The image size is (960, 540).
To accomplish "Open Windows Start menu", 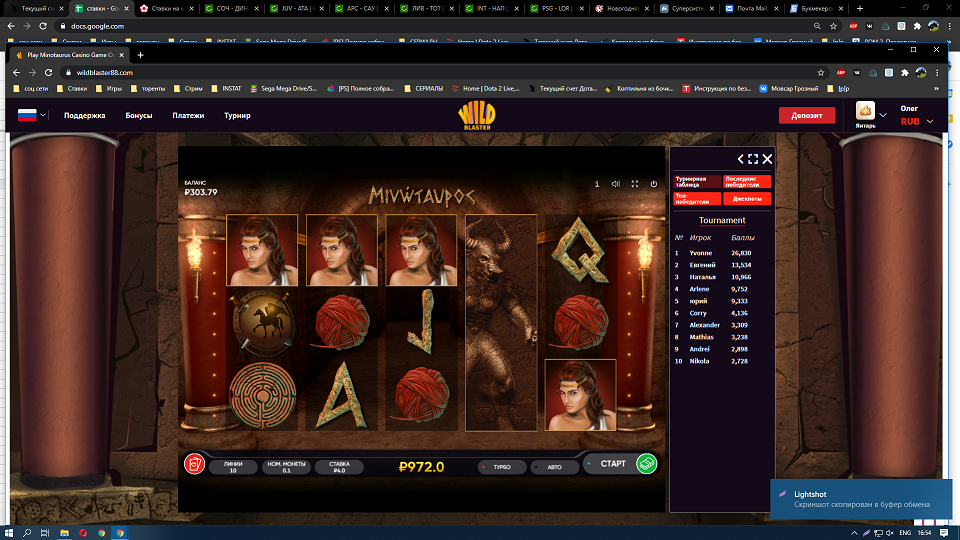I will 9,533.
